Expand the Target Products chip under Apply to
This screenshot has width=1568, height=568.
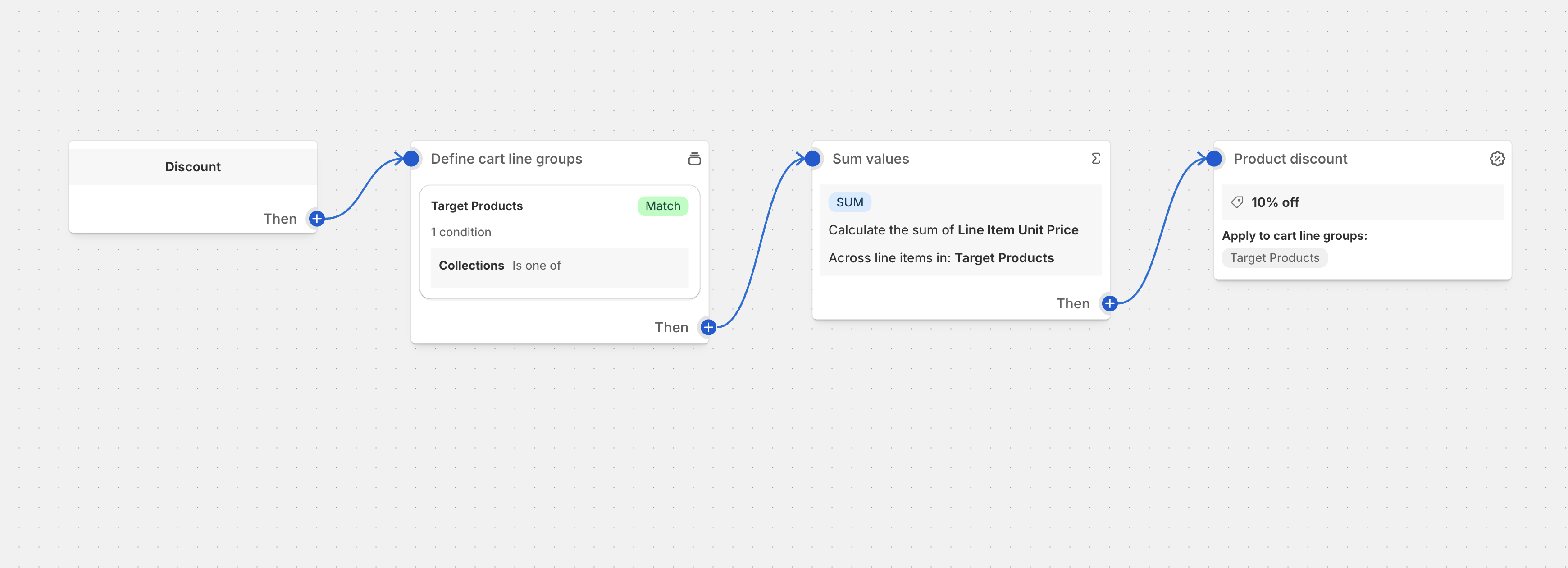point(1274,257)
